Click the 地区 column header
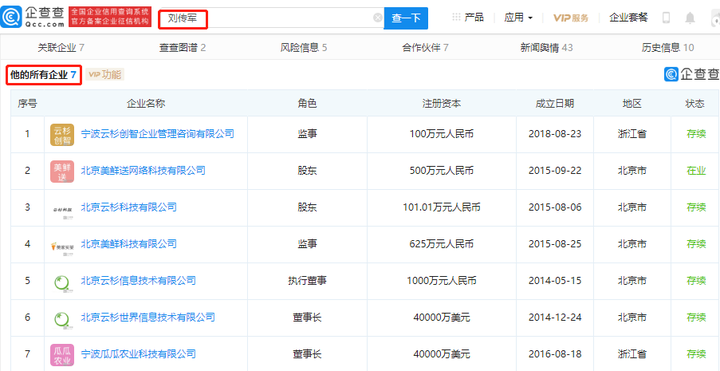The height and width of the screenshot is (371, 720). [632, 103]
